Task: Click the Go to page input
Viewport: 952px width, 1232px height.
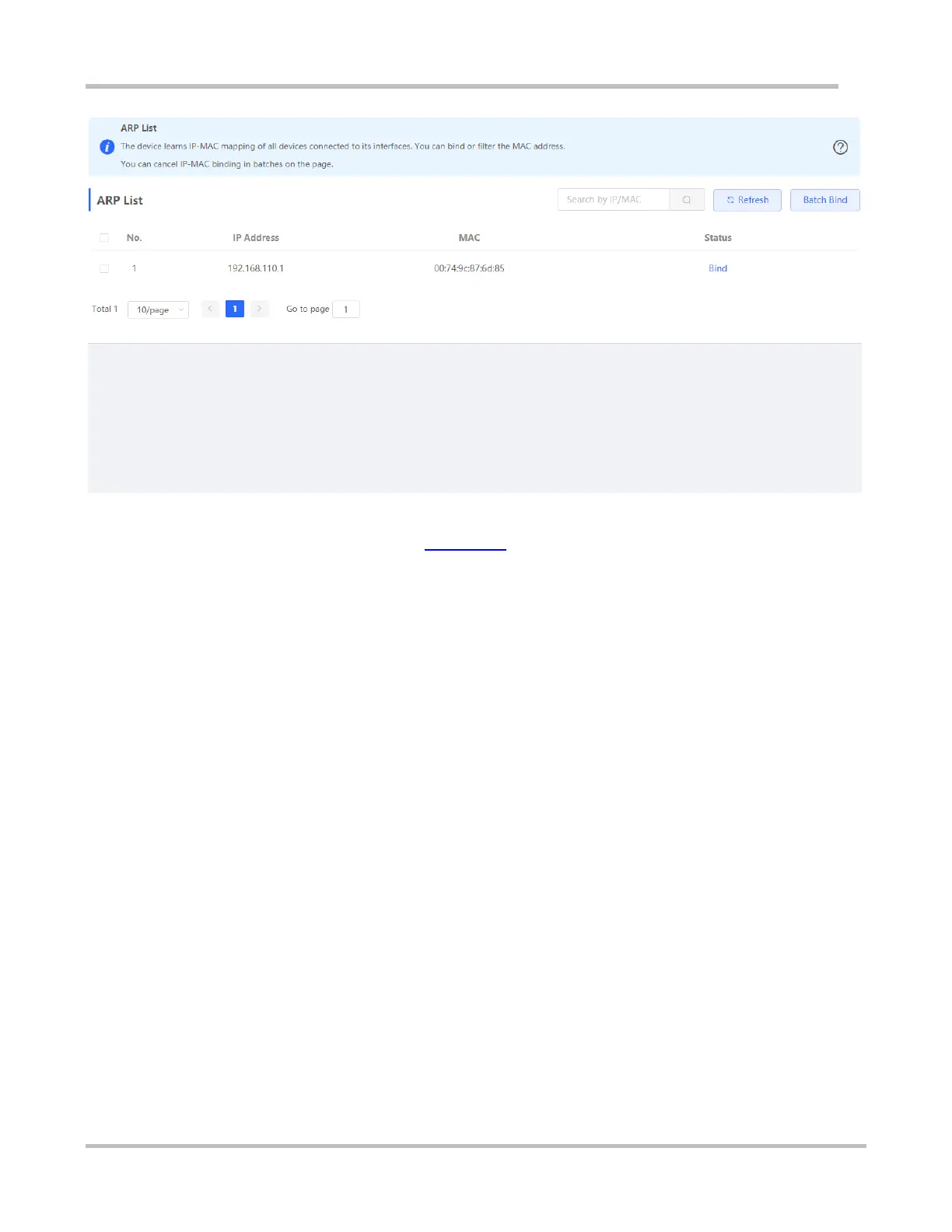Action: (346, 310)
